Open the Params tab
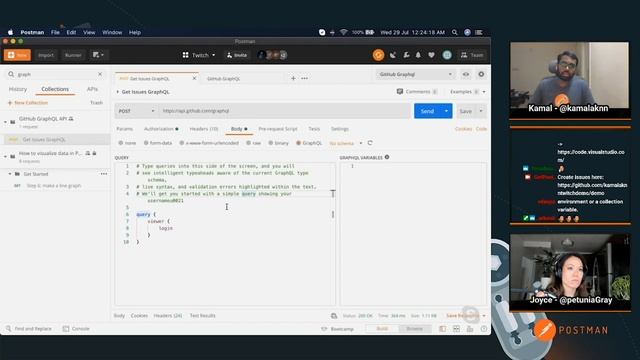Viewport: 640px width, 360px height. pos(124,129)
